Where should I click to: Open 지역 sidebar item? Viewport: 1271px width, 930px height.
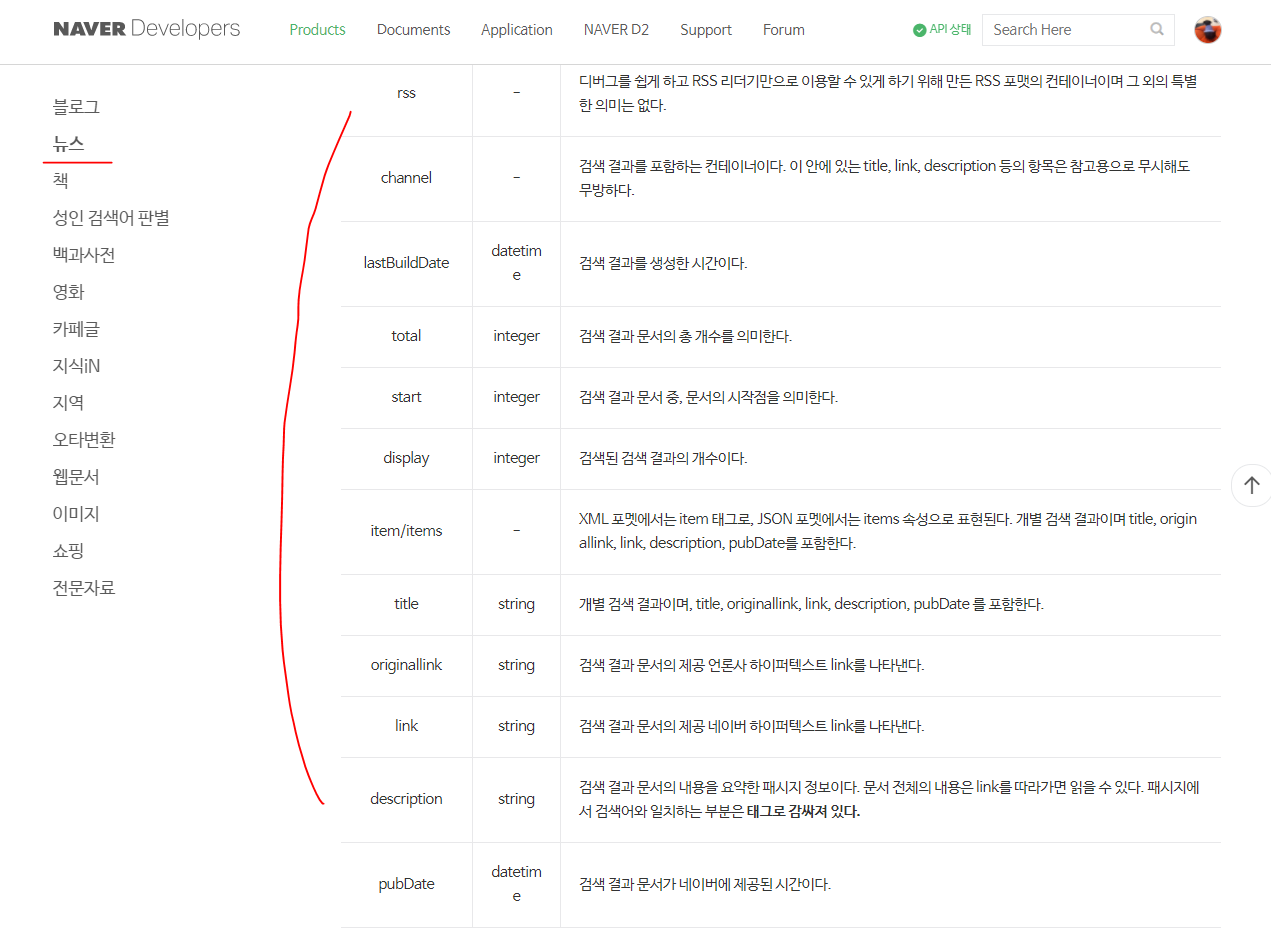coord(68,403)
